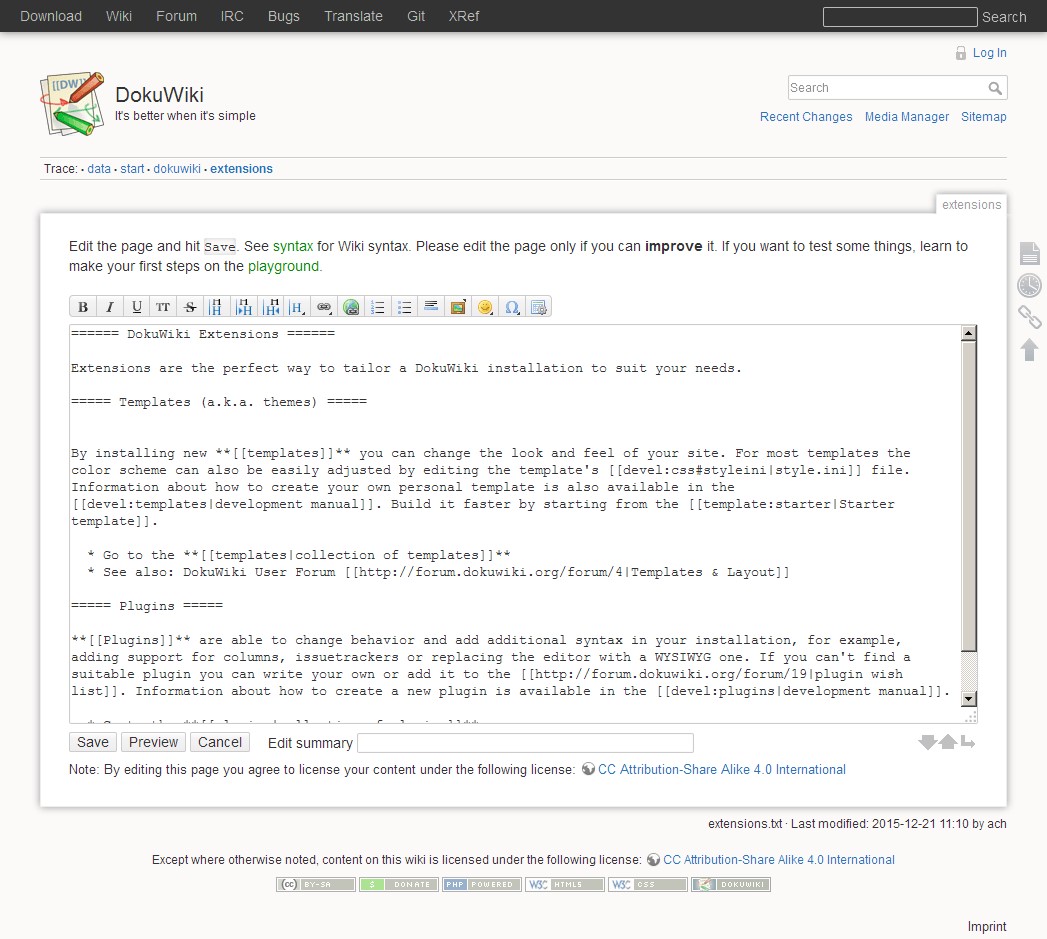Click the Log In link

(x=989, y=53)
